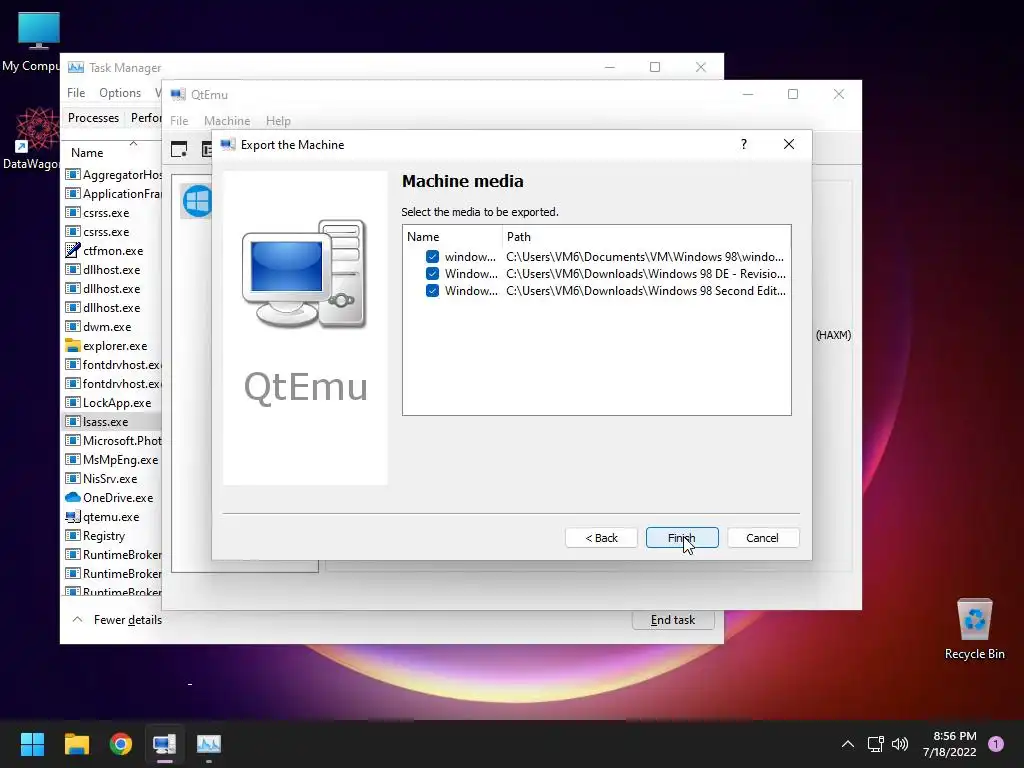The height and width of the screenshot is (768, 1024).
Task: Cancel the Export the Machine wizard
Action: coord(762,537)
